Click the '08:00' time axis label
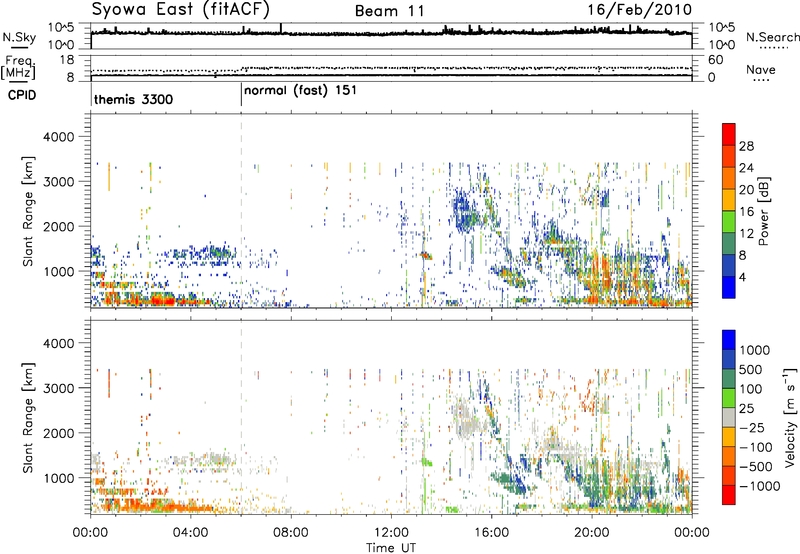Viewport: 800px width, 554px height. click(x=291, y=533)
